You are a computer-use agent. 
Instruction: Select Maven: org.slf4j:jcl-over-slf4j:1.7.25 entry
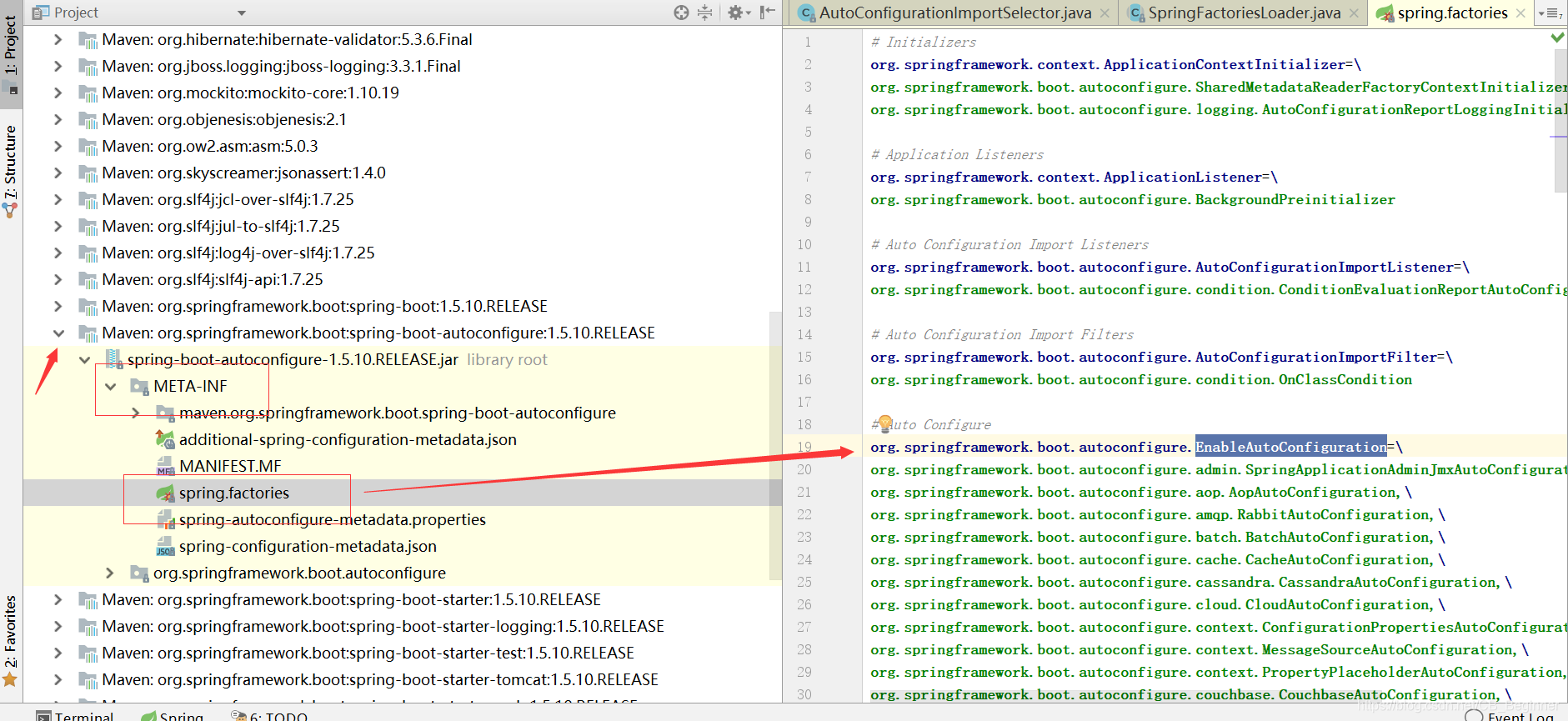(228, 199)
